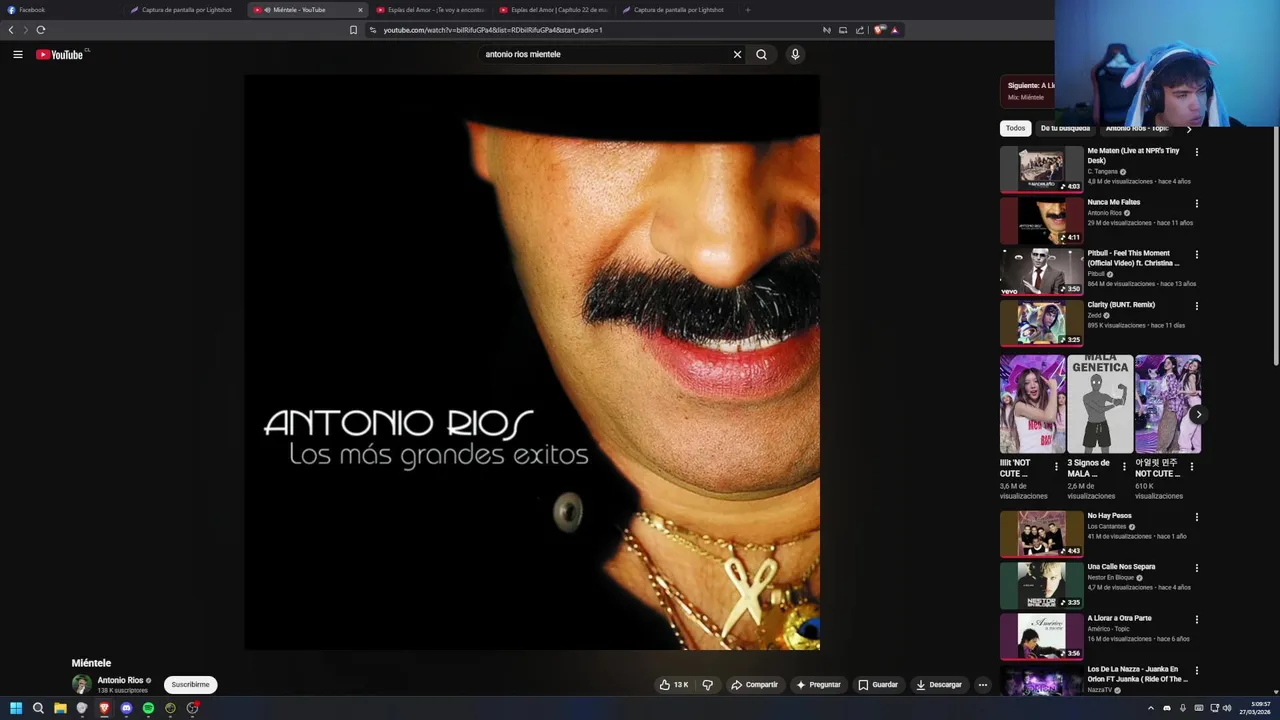
Task: Open File Explorer from taskbar
Action: [60, 708]
